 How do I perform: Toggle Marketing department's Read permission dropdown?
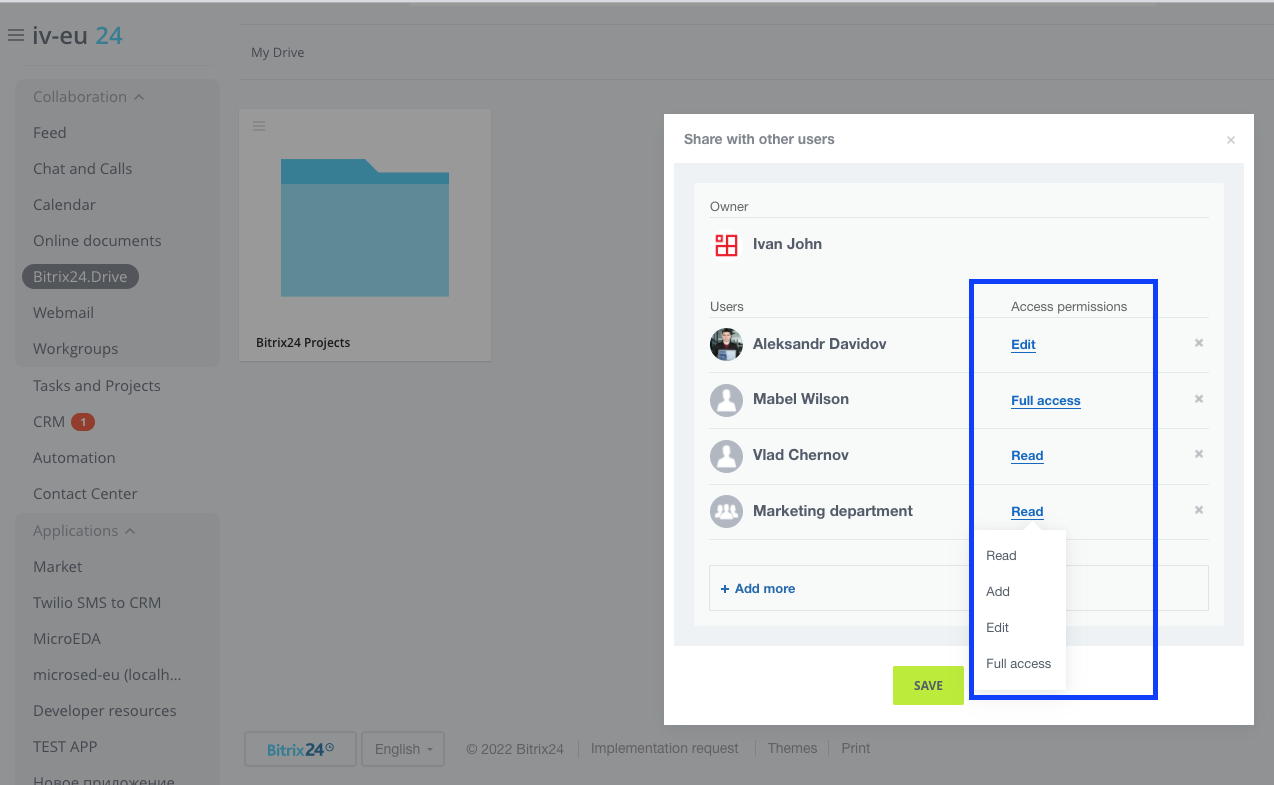1027,511
